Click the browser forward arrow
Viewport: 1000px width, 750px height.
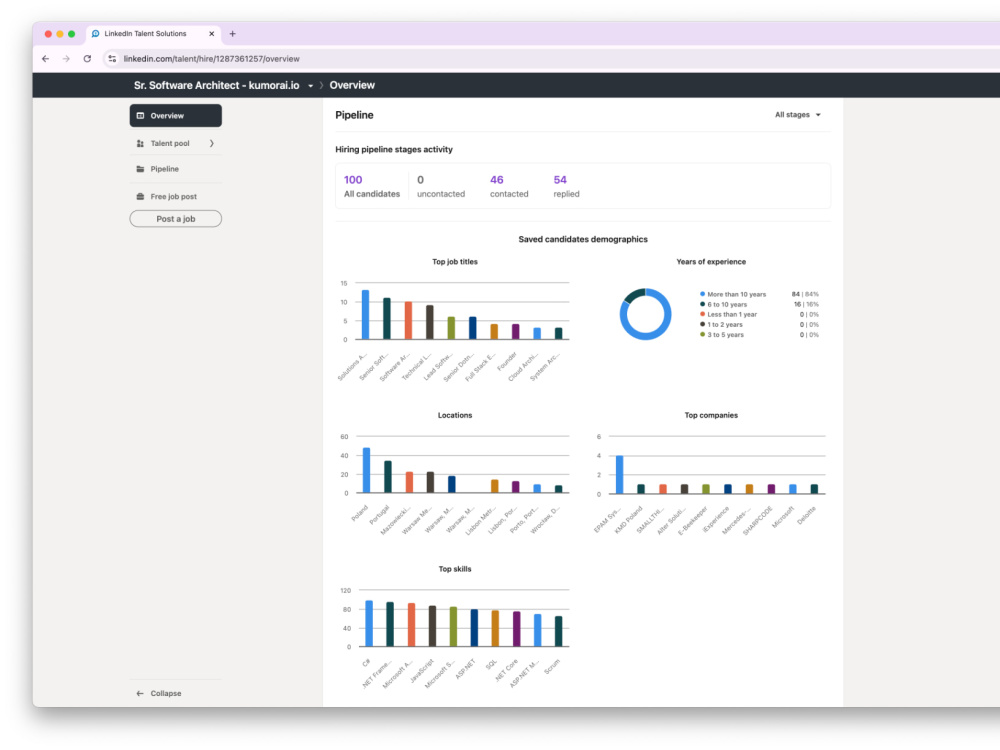pyautogui.click(x=66, y=59)
